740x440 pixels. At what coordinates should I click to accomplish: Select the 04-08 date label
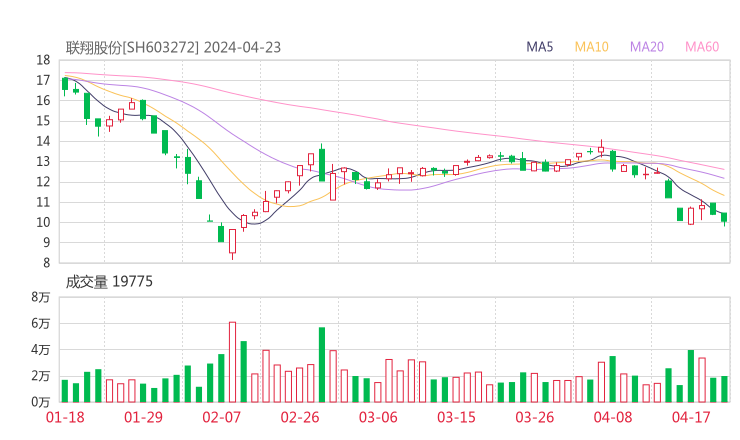pos(612,418)
